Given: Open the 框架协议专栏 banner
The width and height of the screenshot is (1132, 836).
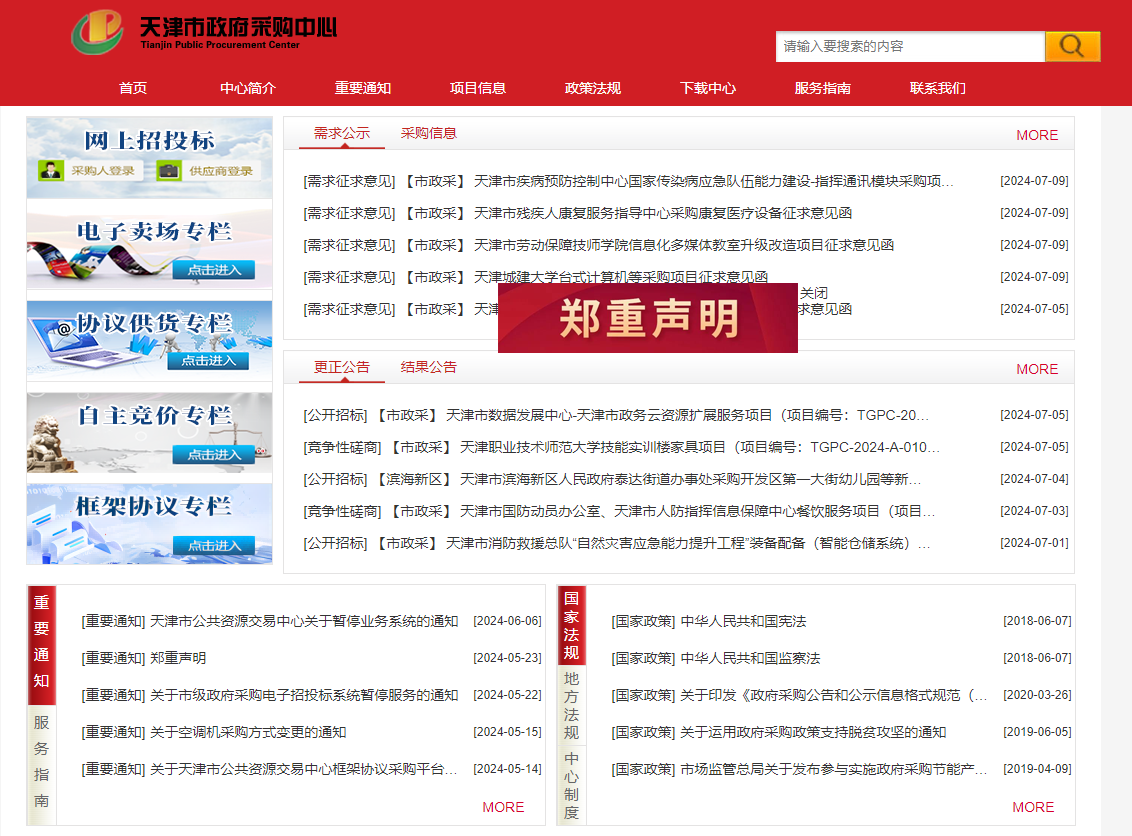Looking at the screenshot, I should [x=149, y=522].
